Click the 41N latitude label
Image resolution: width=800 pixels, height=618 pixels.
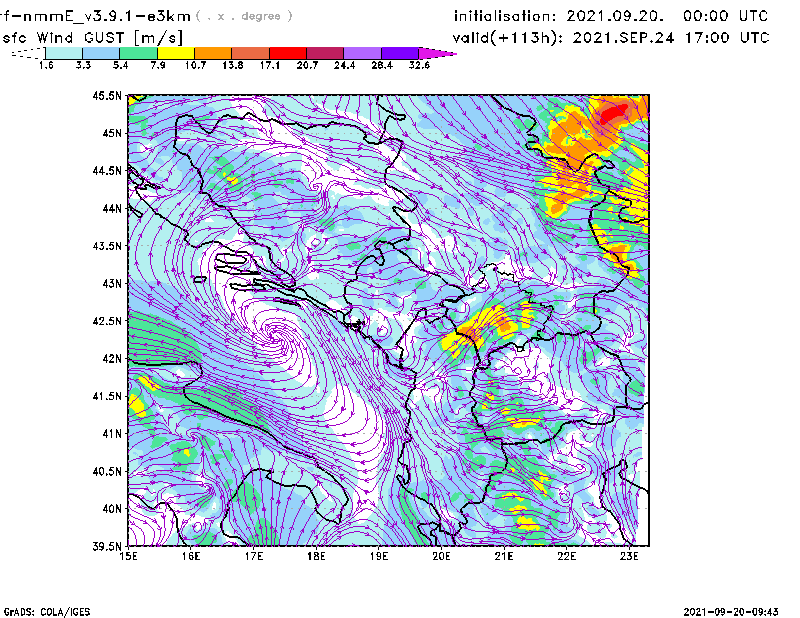(x=112, y=434)
